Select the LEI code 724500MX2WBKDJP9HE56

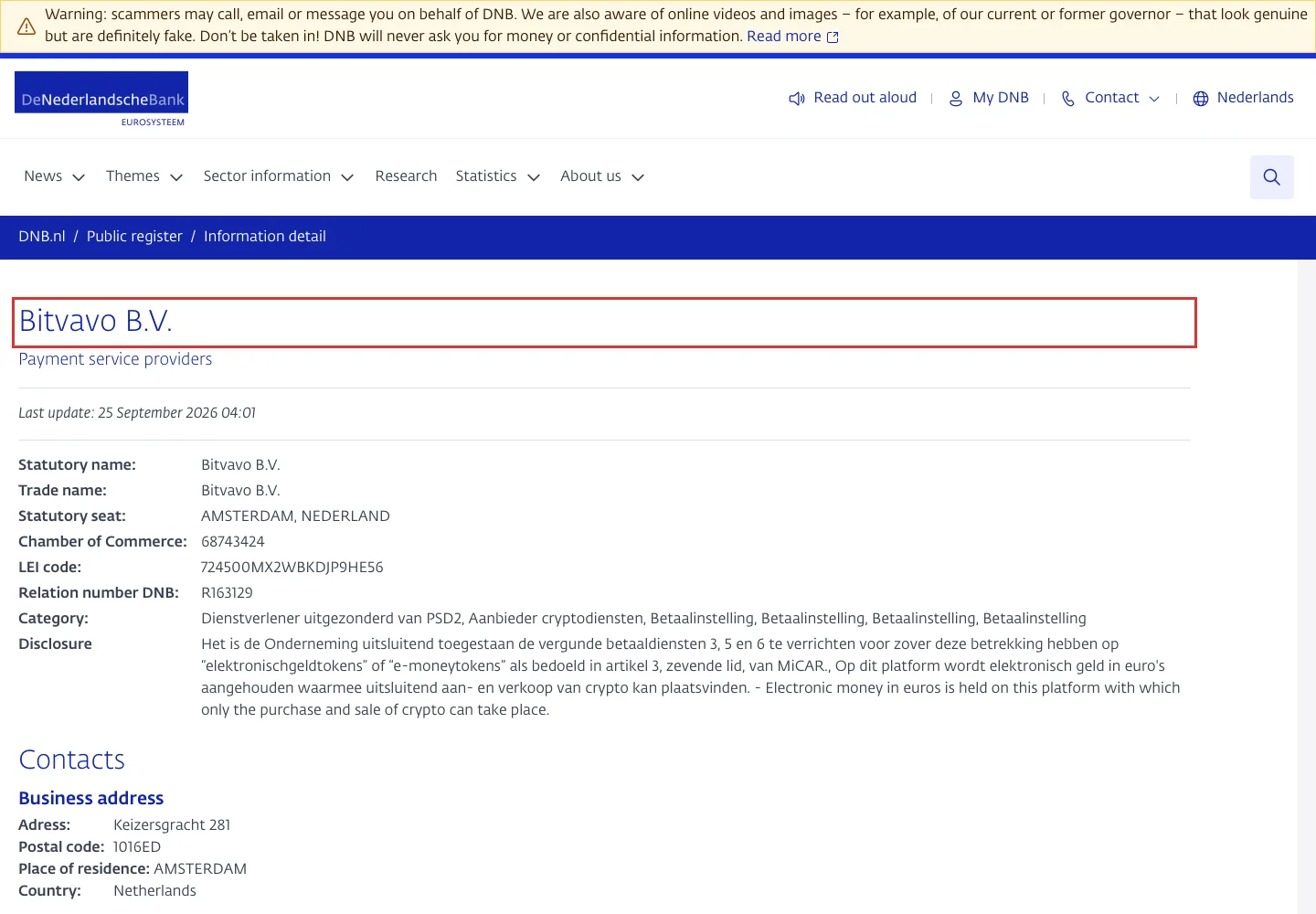tap(292, 568)
